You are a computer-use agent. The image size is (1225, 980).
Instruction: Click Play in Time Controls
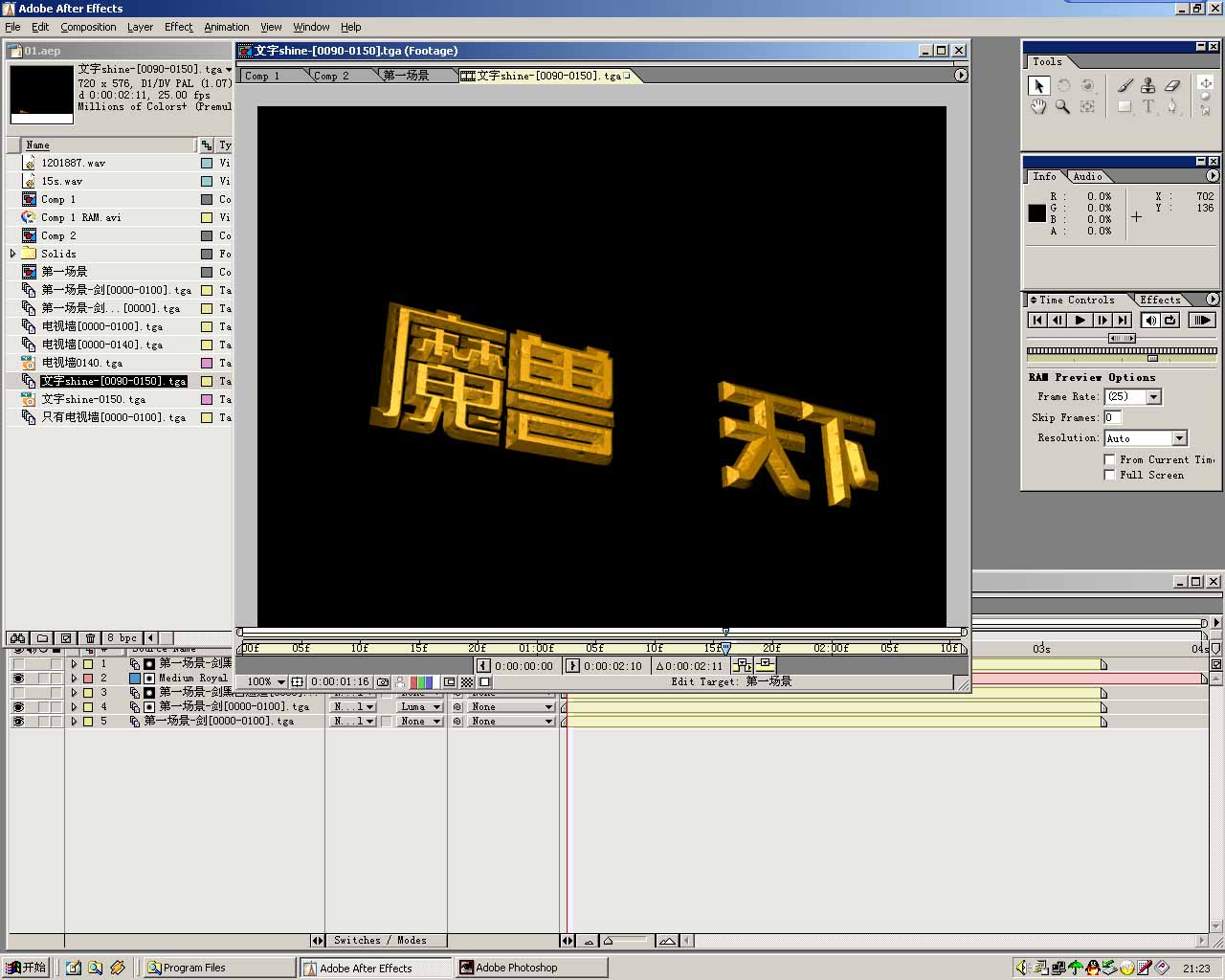tap(1080, 321)
